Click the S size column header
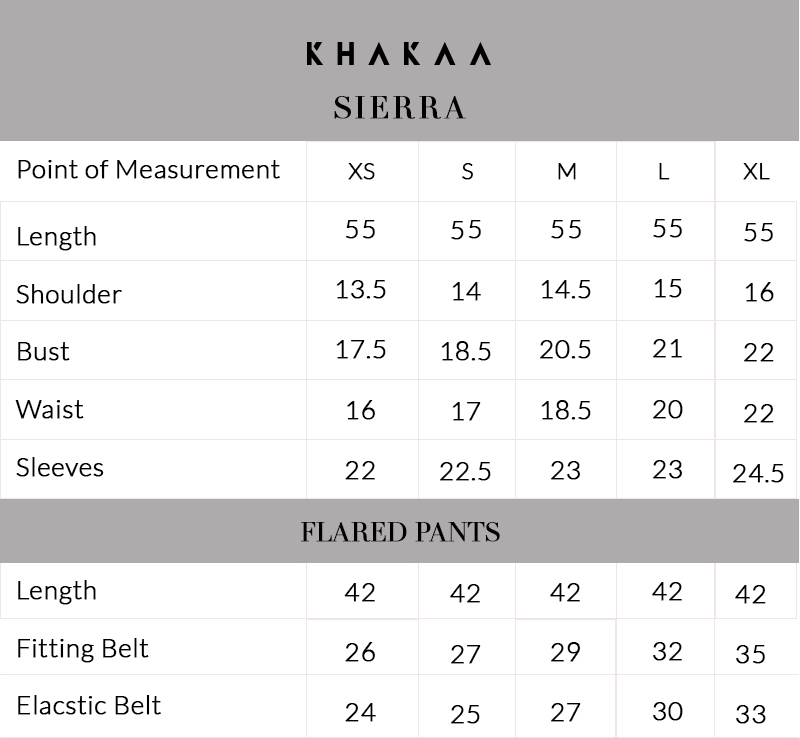The height and width of the screenshot is (738, 800). (467, 172)
